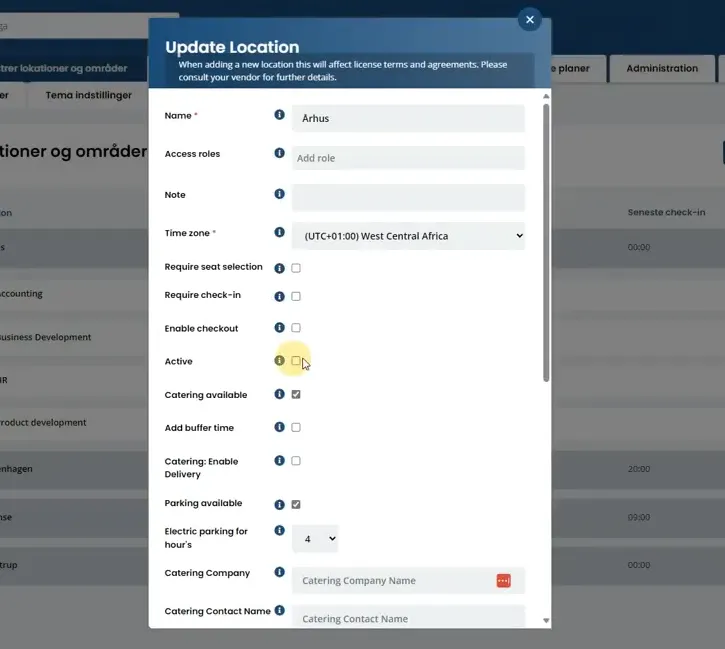Screen dimensions: 725x649
Task: Open Electric parking hours dropdown
Action: (x=315, y=539)
